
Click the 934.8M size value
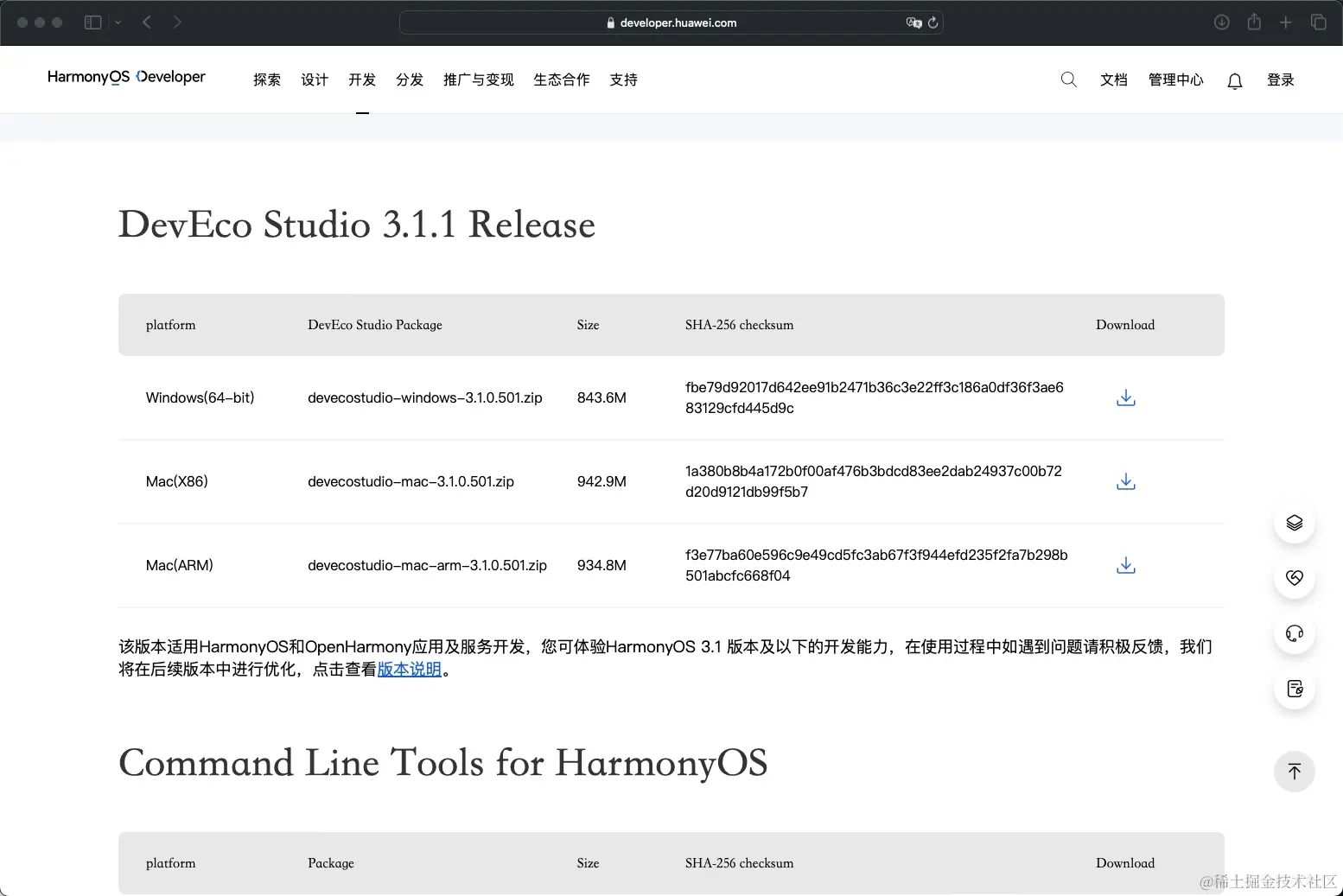click(x=601, y=565)
